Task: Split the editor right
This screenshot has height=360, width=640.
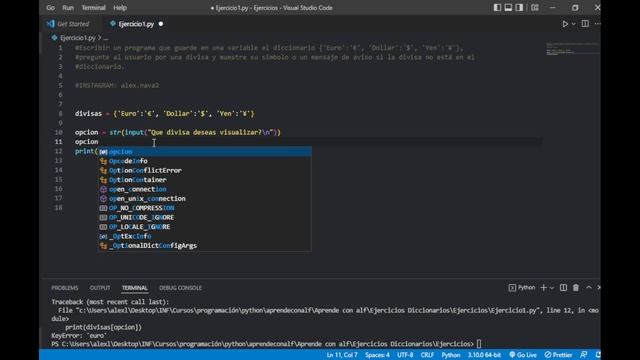Action: tap(585, 24)
